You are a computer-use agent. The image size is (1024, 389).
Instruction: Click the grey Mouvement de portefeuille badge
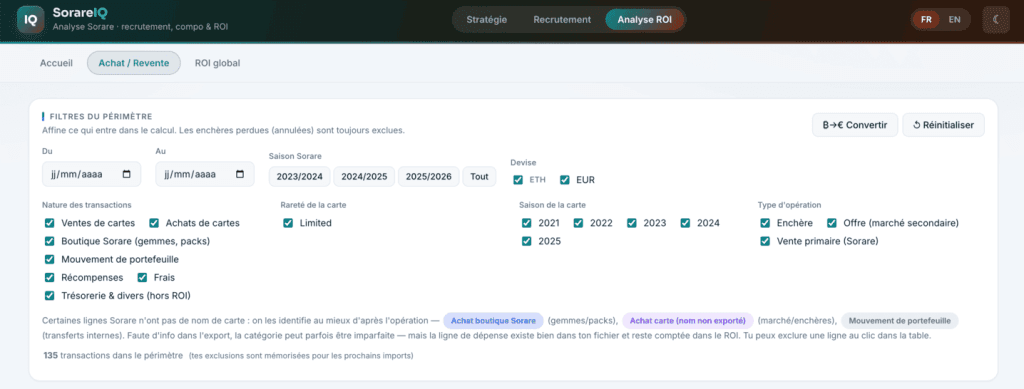pos(899,320)
